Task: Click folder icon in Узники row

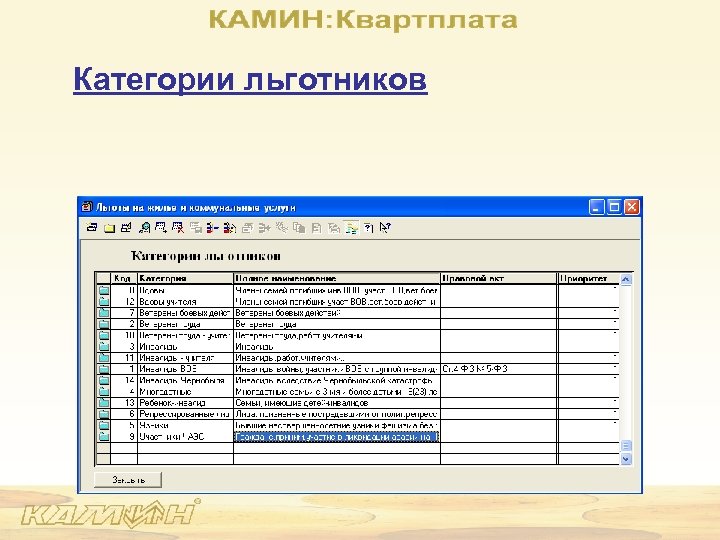Action: 104,425
